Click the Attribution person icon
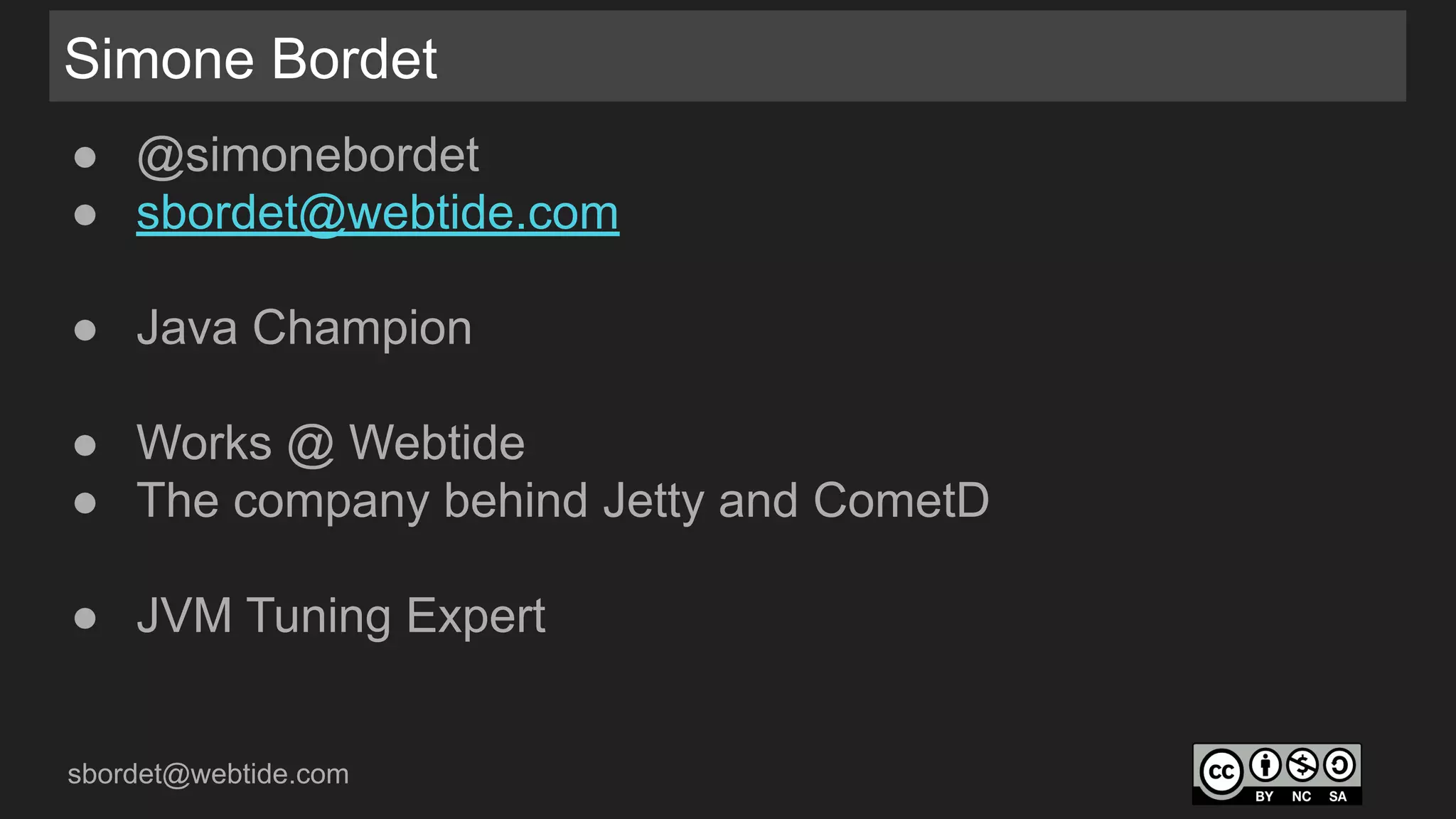This screenshot has height=819, width=1456. click(x=1265, y=765)
